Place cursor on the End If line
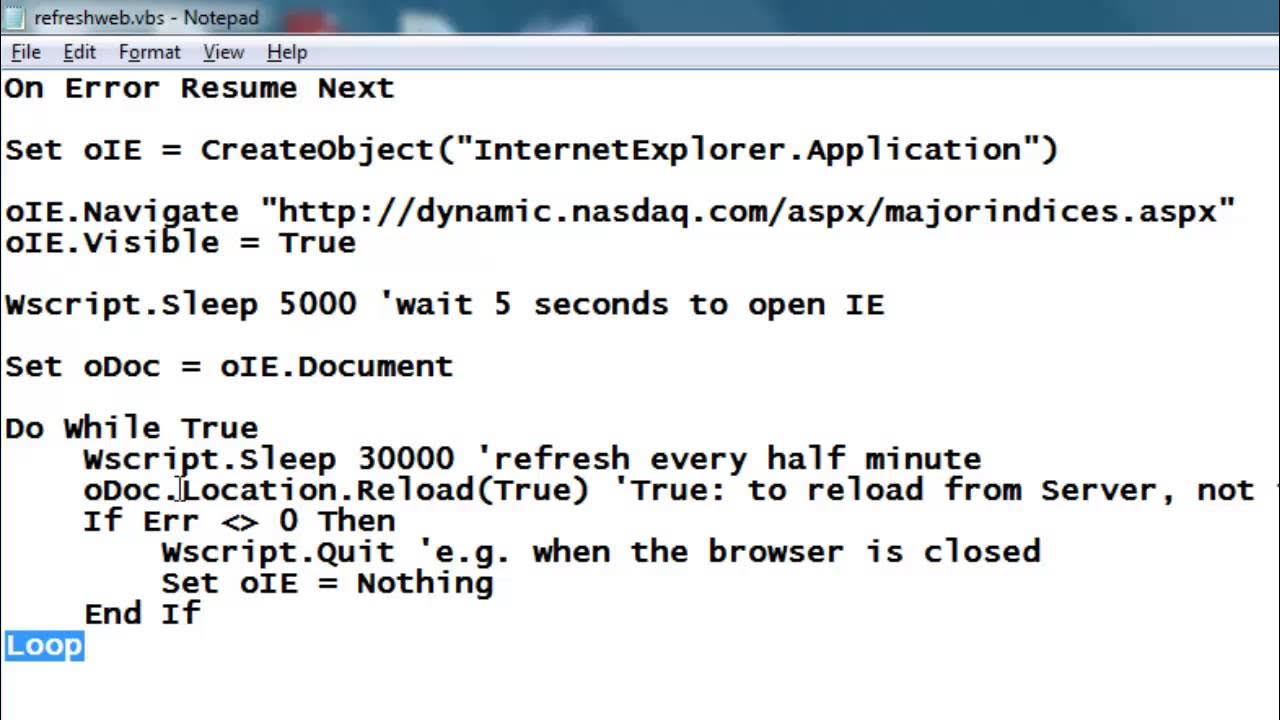Image resolution: width=1280 pixels, height=720 pixels. [142, 615]
